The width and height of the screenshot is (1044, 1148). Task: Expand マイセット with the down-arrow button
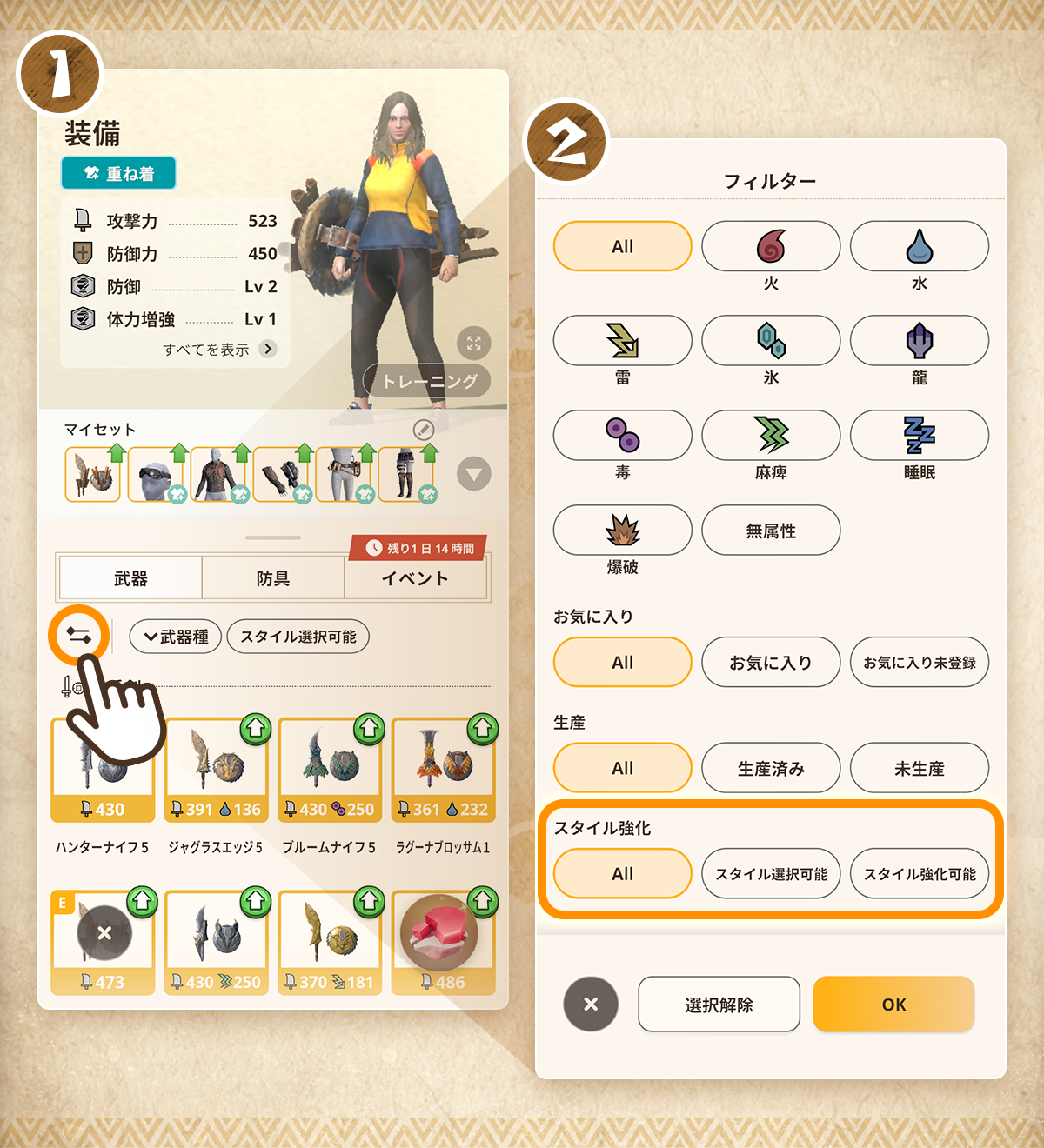point(474,474)
